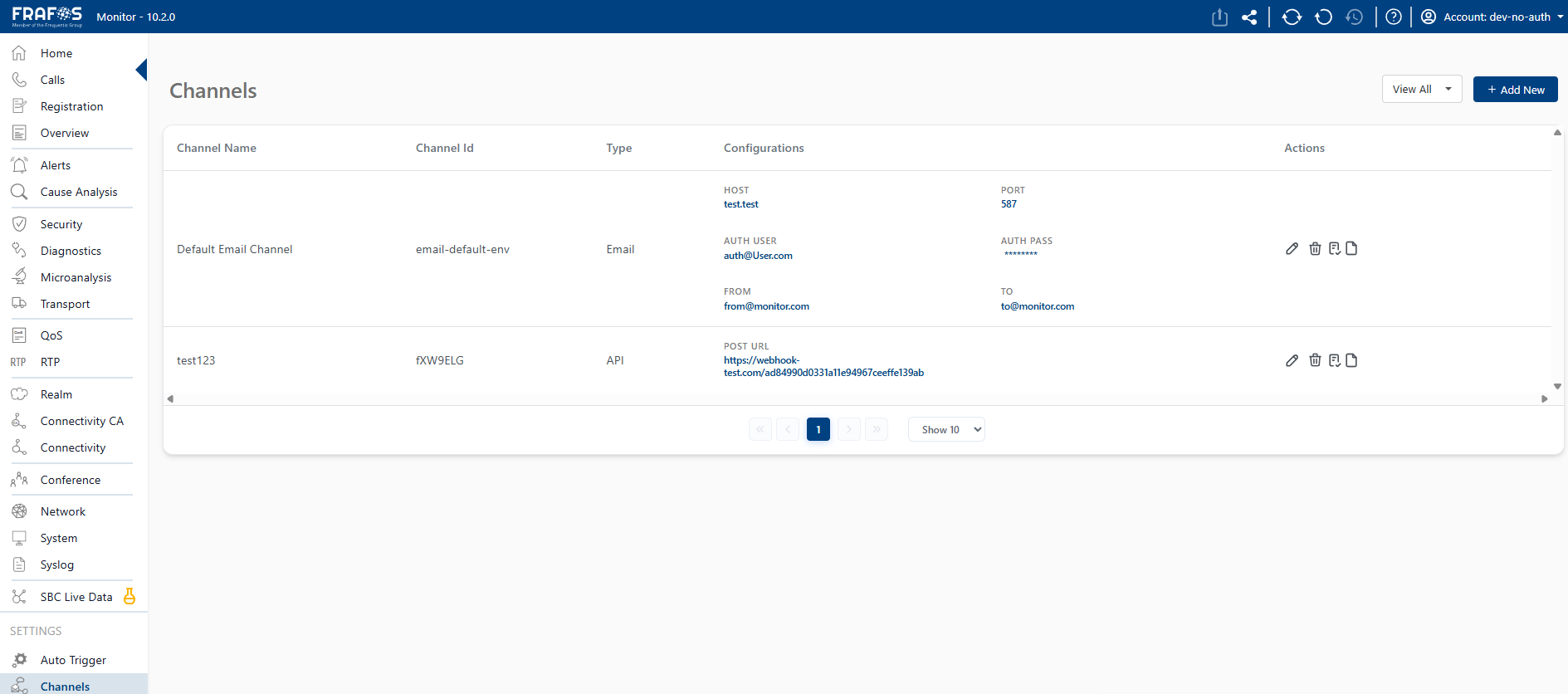The width and height of the screenshot is (1568, 694).
Task: Expand the Show 10 page size selector
Action: (x=946, y=430)
